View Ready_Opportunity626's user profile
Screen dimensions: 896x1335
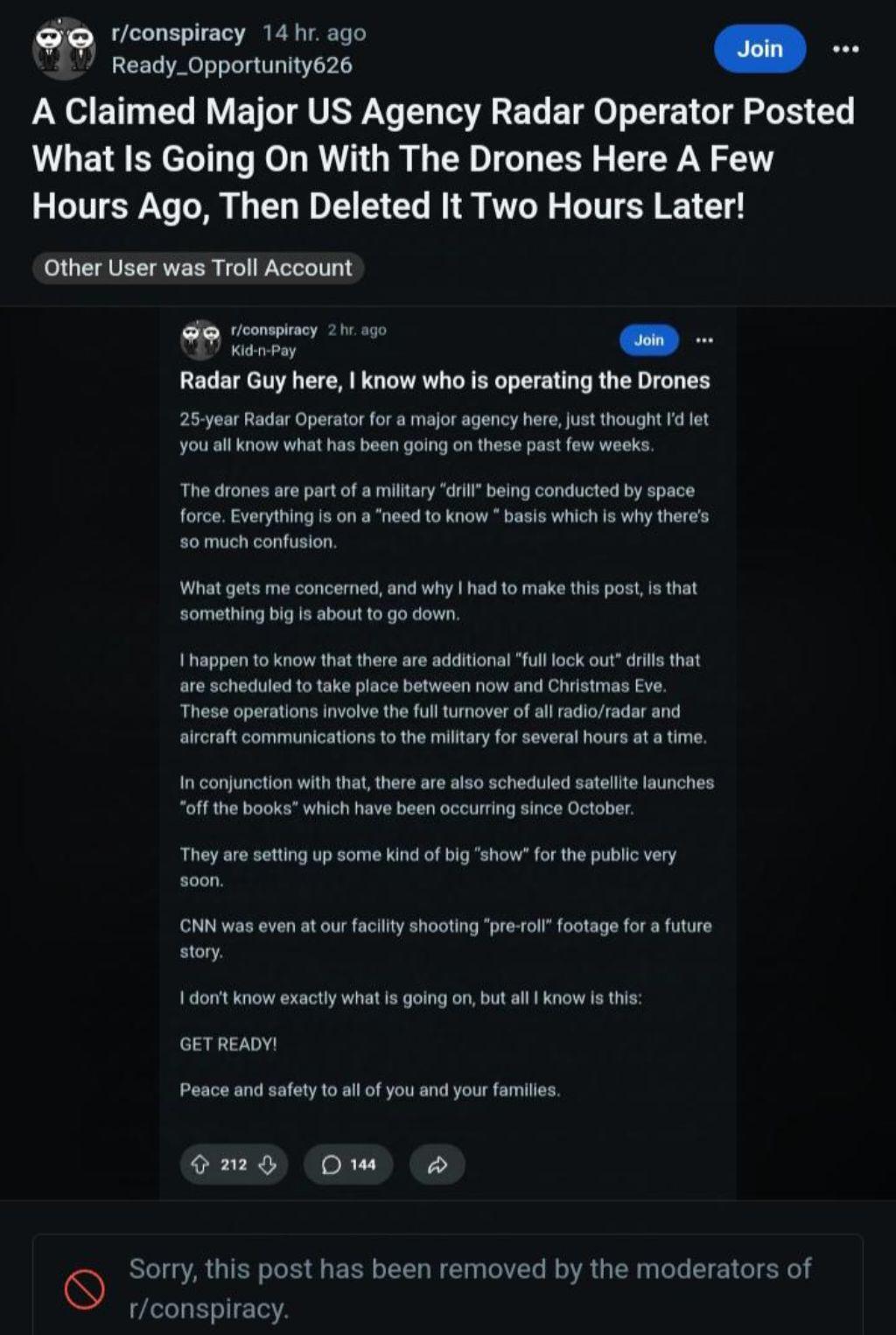click(x=232, y=66)
